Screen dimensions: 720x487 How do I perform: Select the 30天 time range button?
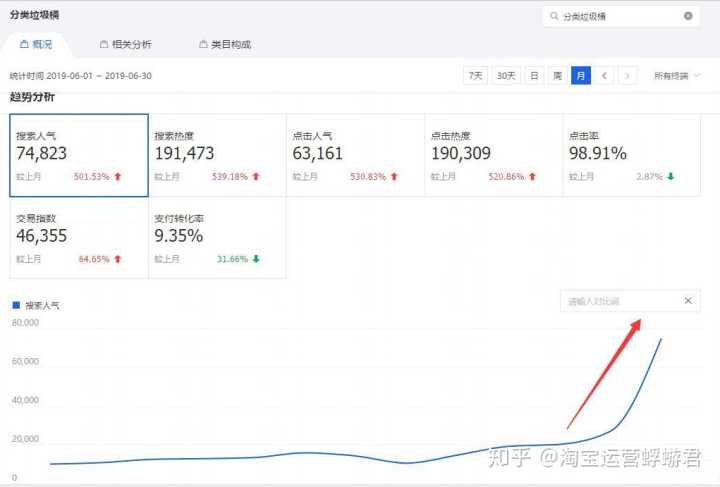[506, 76]
